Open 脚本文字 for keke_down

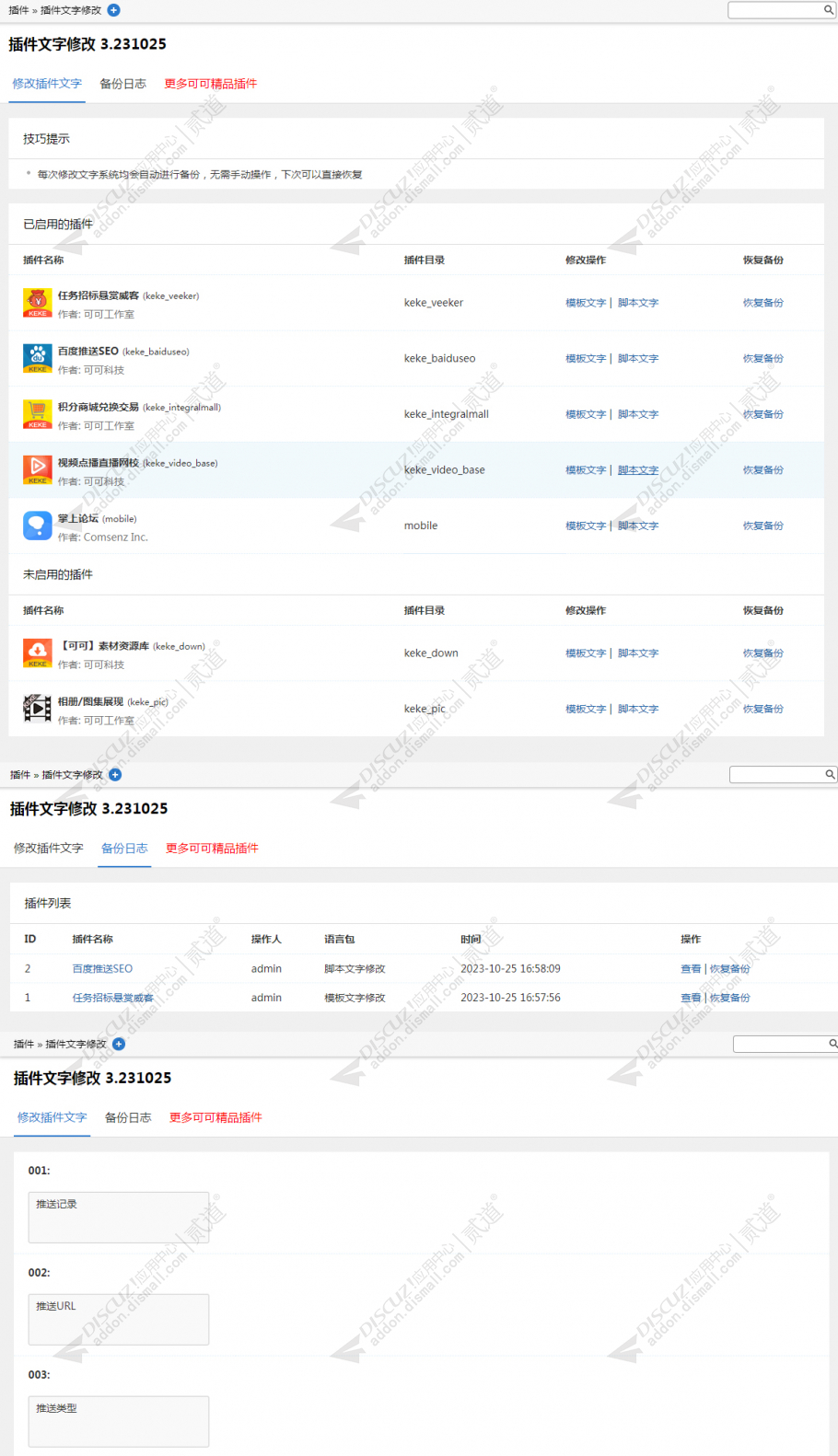(x=638, y=653)
